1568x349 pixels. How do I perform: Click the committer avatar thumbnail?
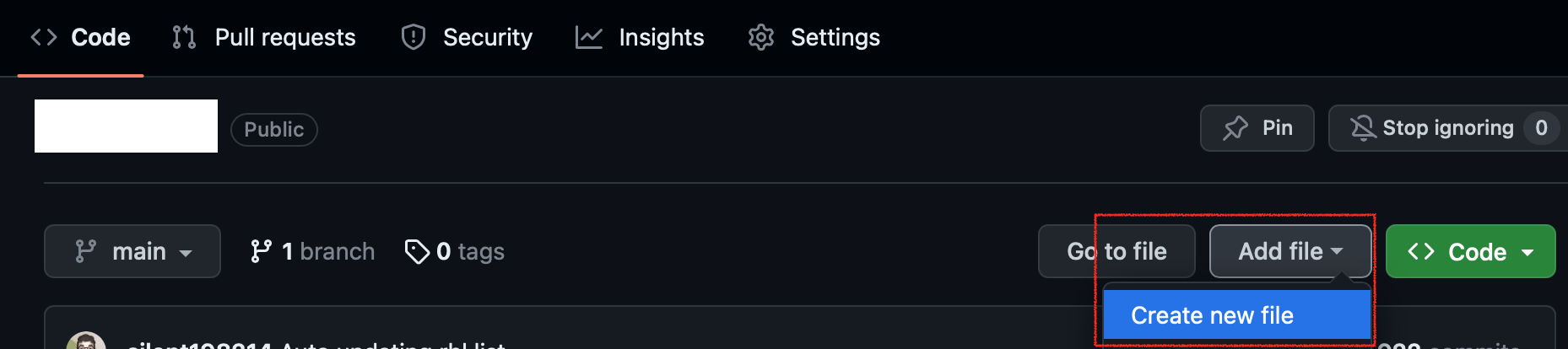(x=86, y=341)
